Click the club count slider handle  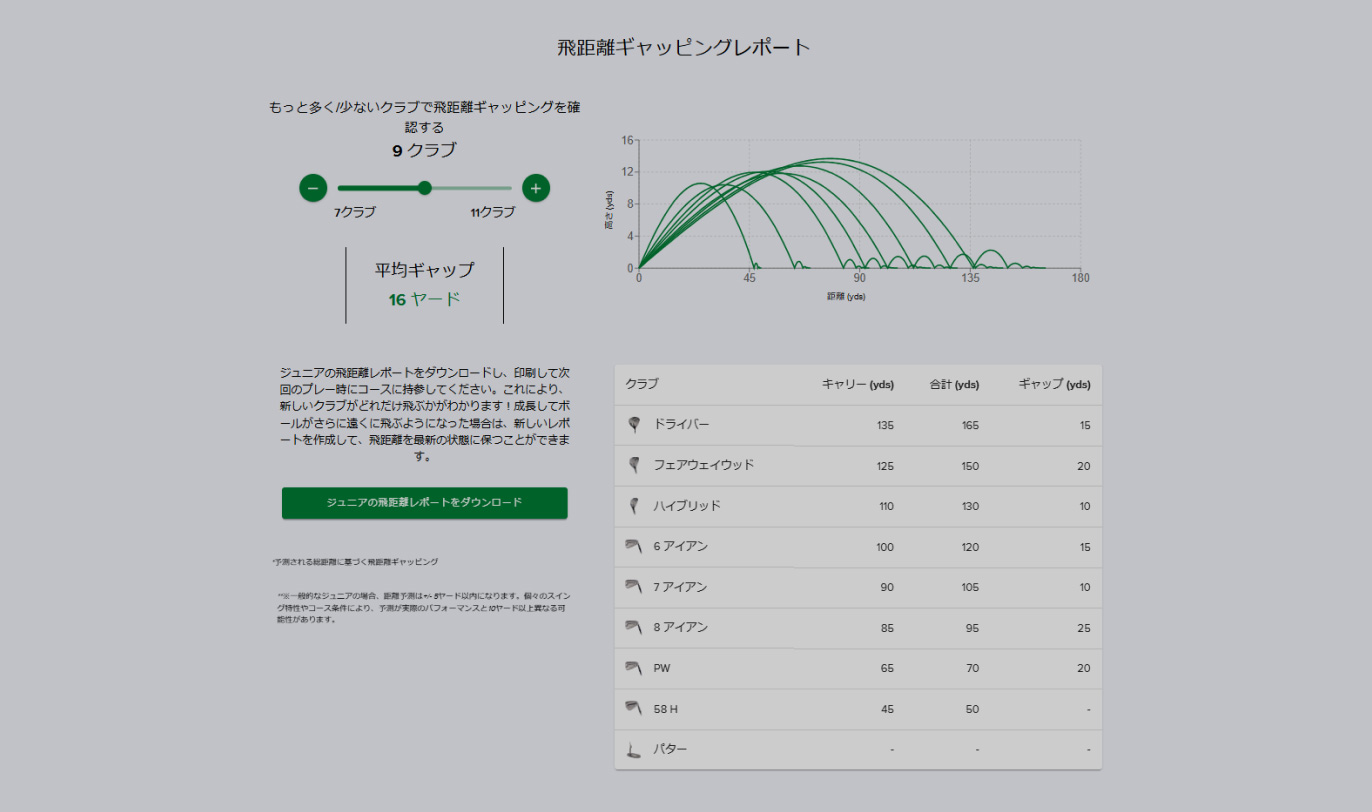[x=425, y=188]
